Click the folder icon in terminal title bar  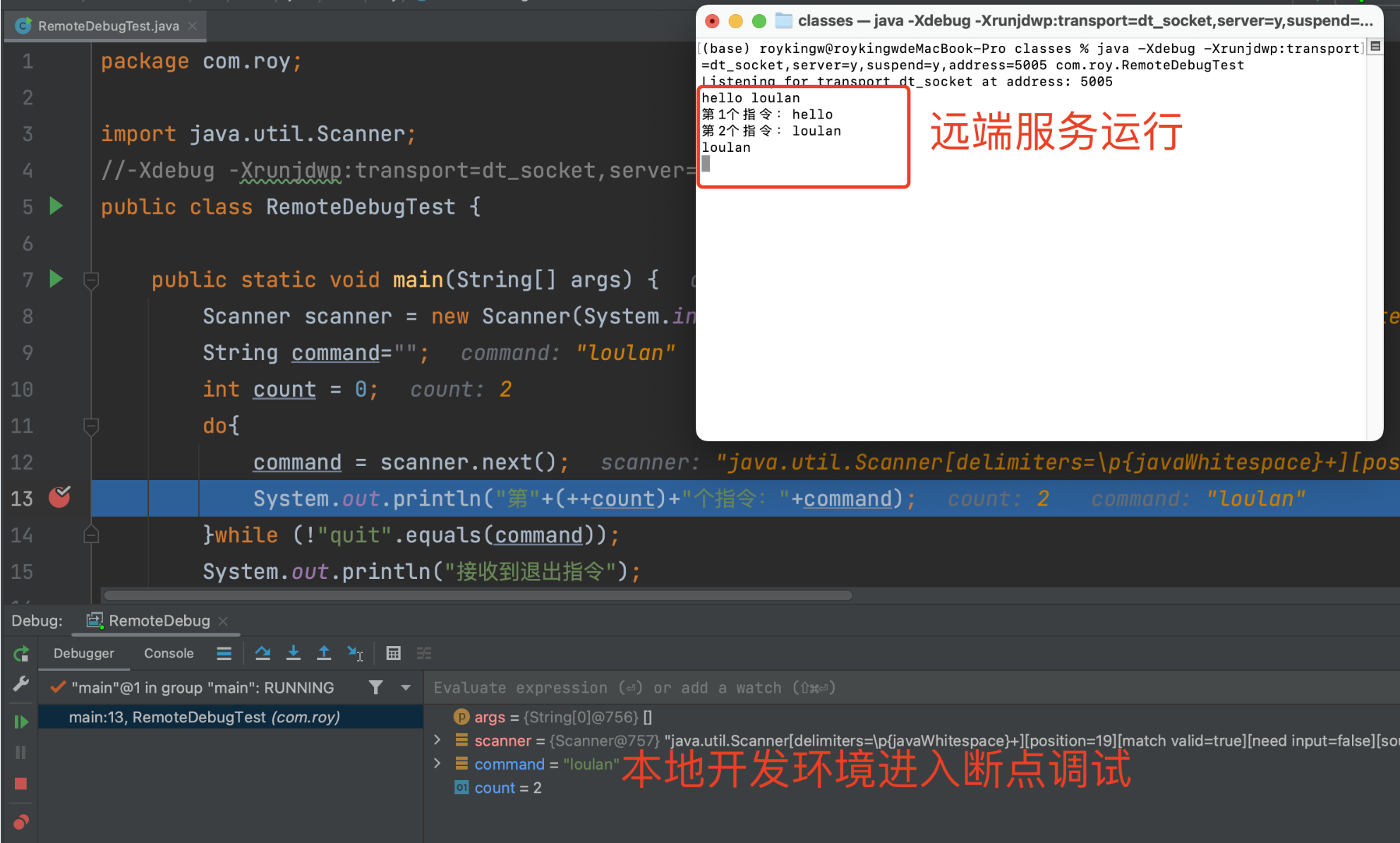(x=783, y=20)
